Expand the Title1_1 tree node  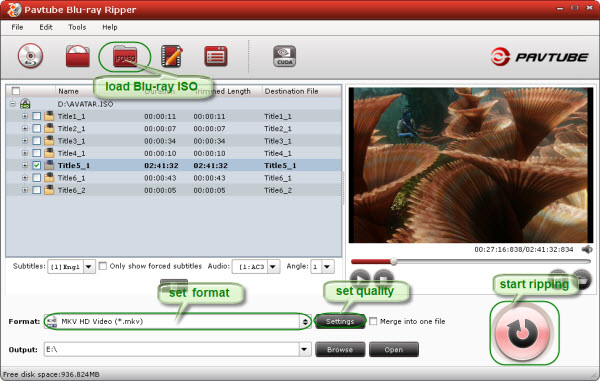25,116
